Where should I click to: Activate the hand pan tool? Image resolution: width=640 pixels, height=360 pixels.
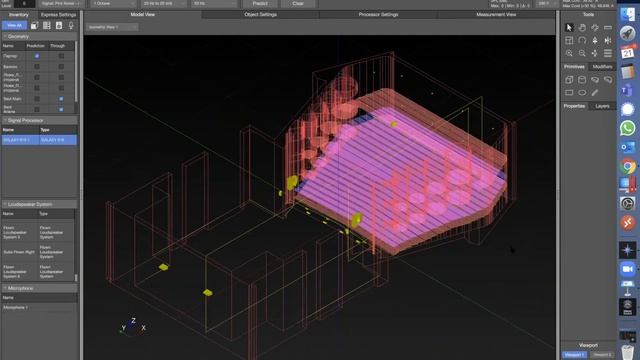[x=582, y=27]
